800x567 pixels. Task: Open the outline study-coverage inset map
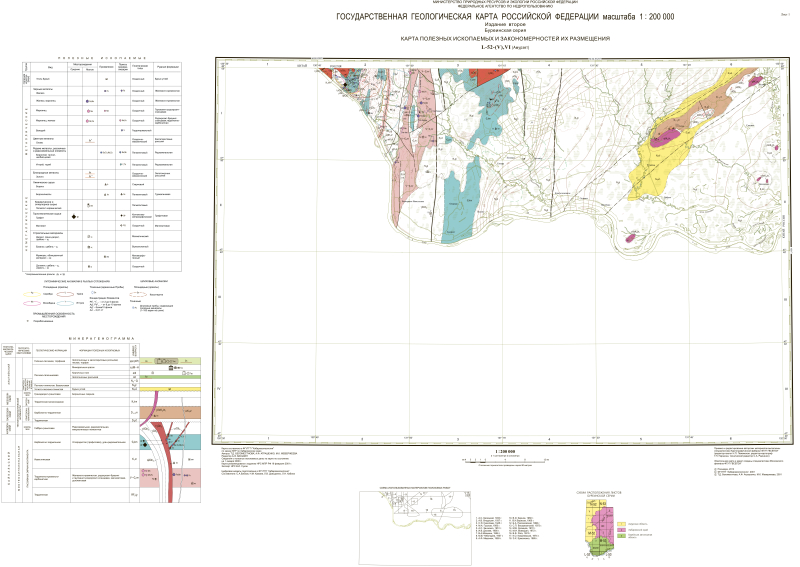pyautogui.click(x=425, y=508)
